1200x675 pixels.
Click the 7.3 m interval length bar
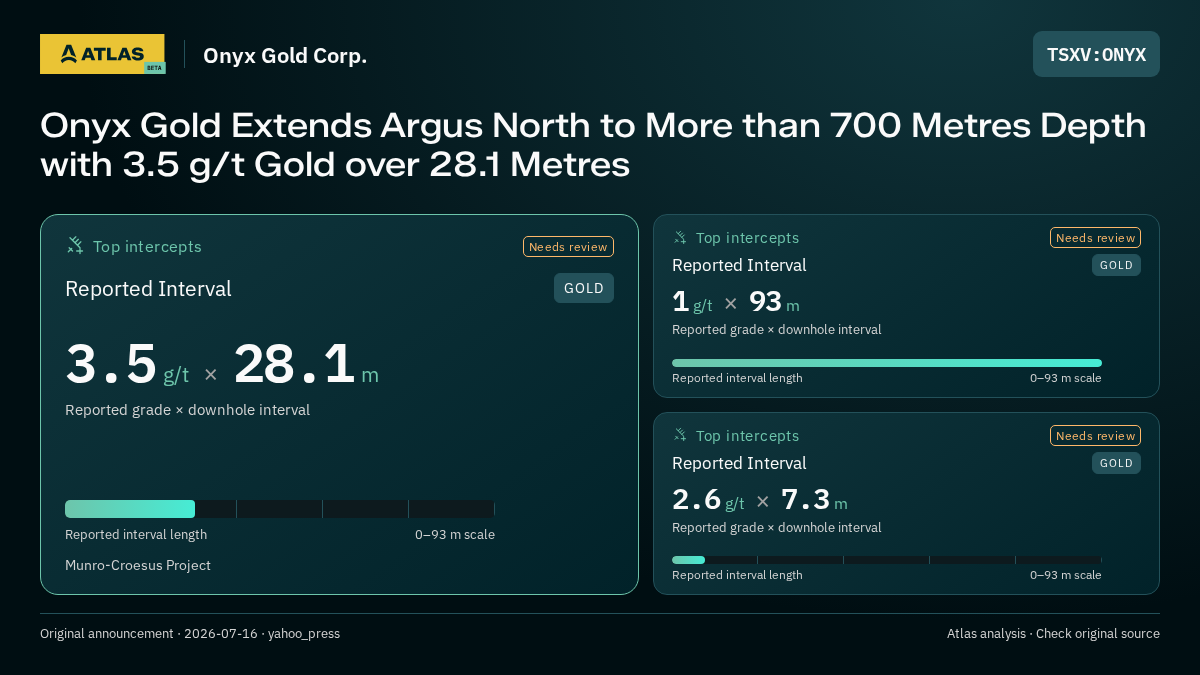[x=887, y=560]
